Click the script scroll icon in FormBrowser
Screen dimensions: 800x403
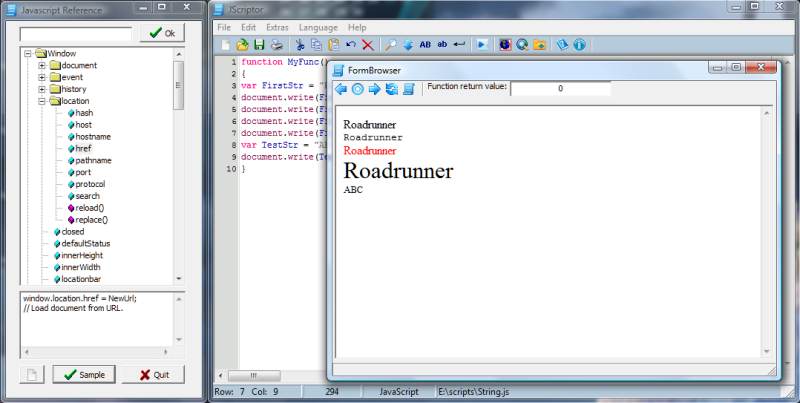coord(408,89)
